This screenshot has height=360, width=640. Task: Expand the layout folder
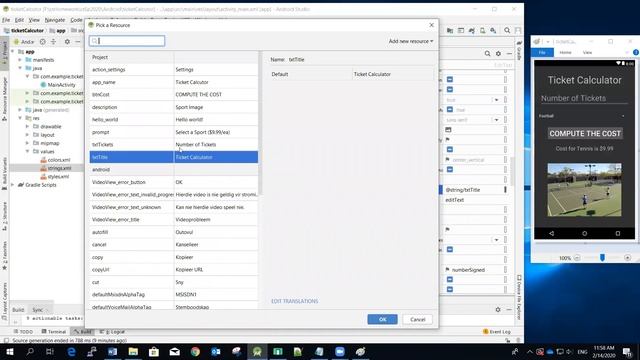click(27, 135)
